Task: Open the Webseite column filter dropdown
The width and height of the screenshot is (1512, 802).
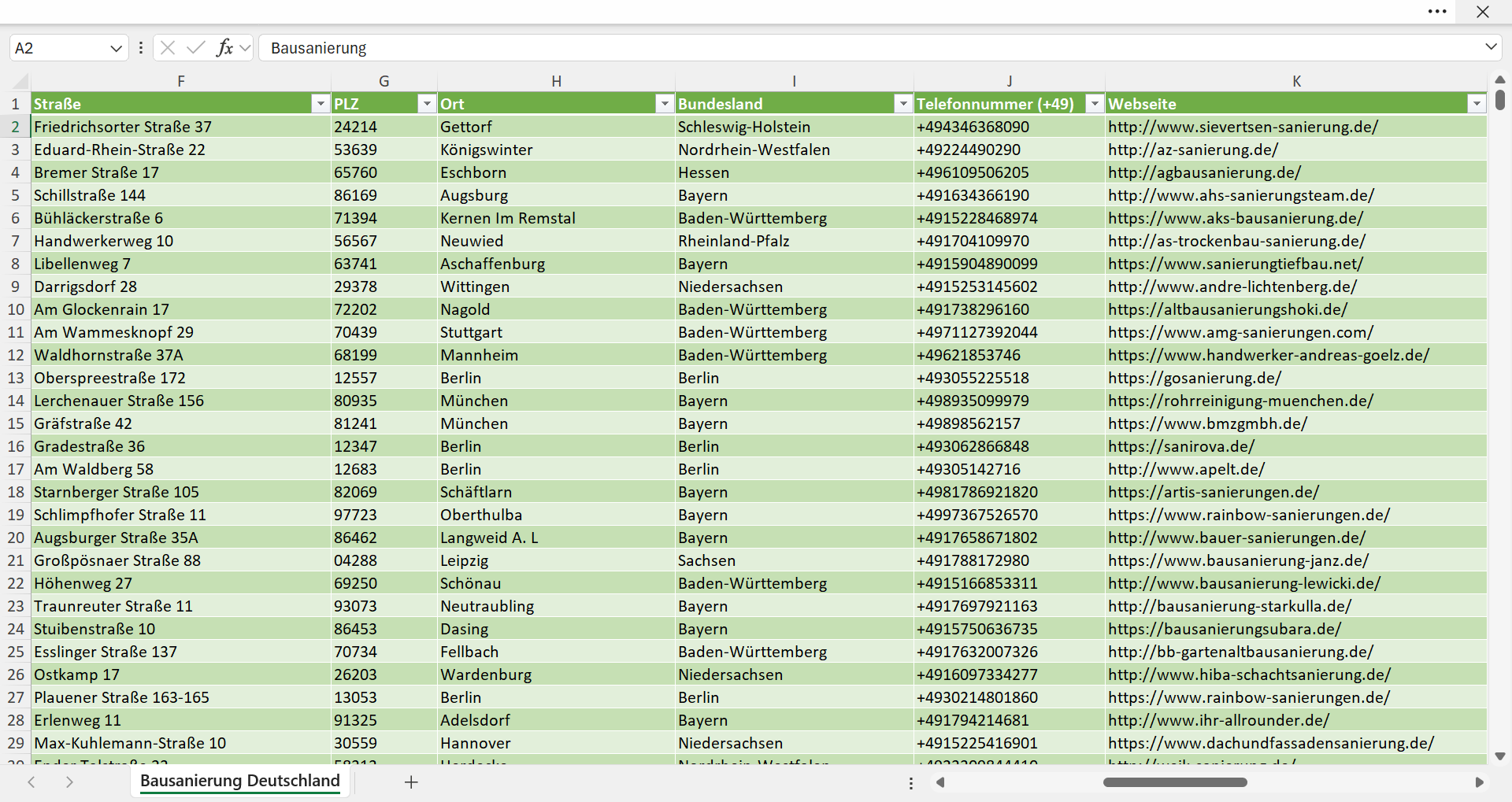Action: [1476, 104]
